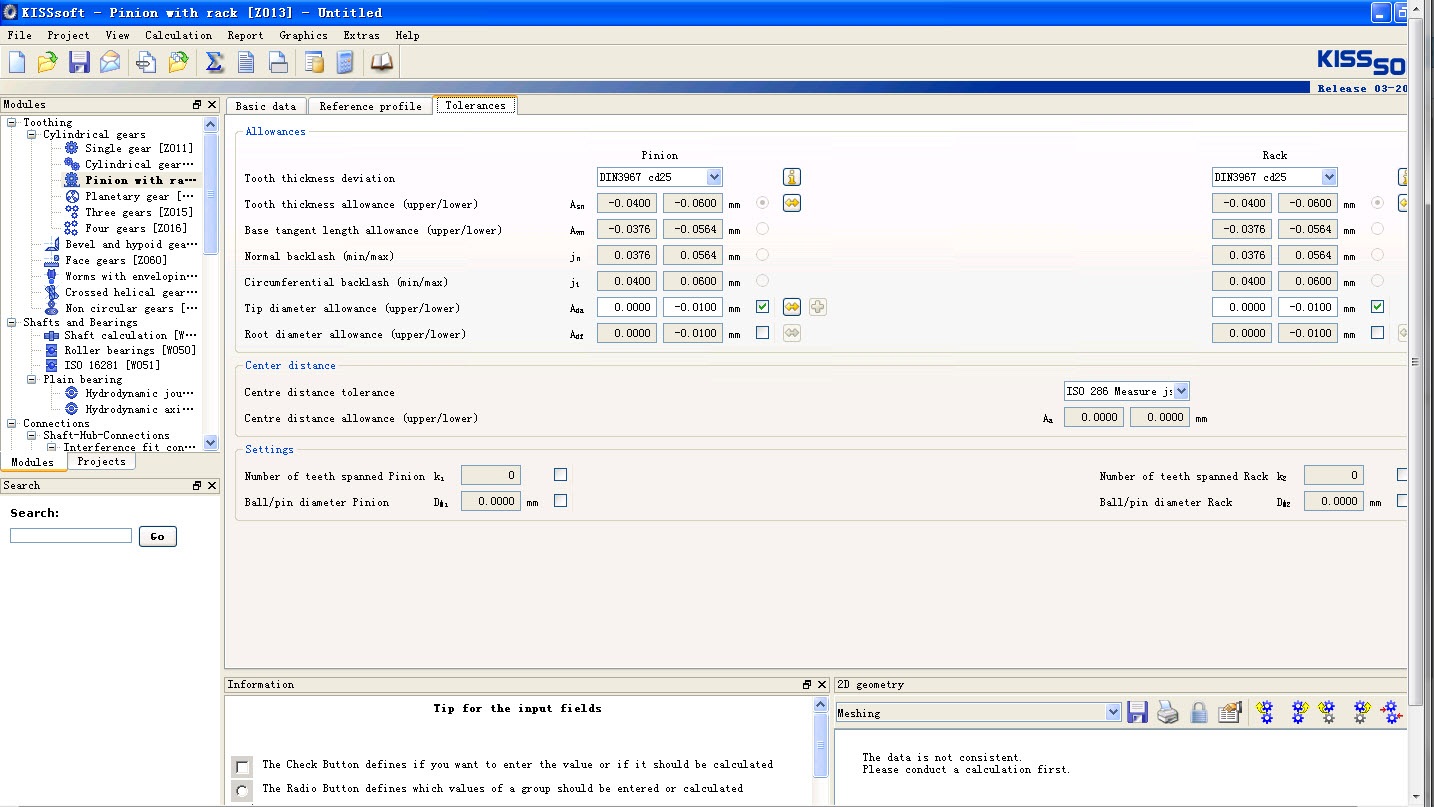Switch to the Projects tab
Viewport: 1434px width, 807px height.
click(x=102, y=462)
